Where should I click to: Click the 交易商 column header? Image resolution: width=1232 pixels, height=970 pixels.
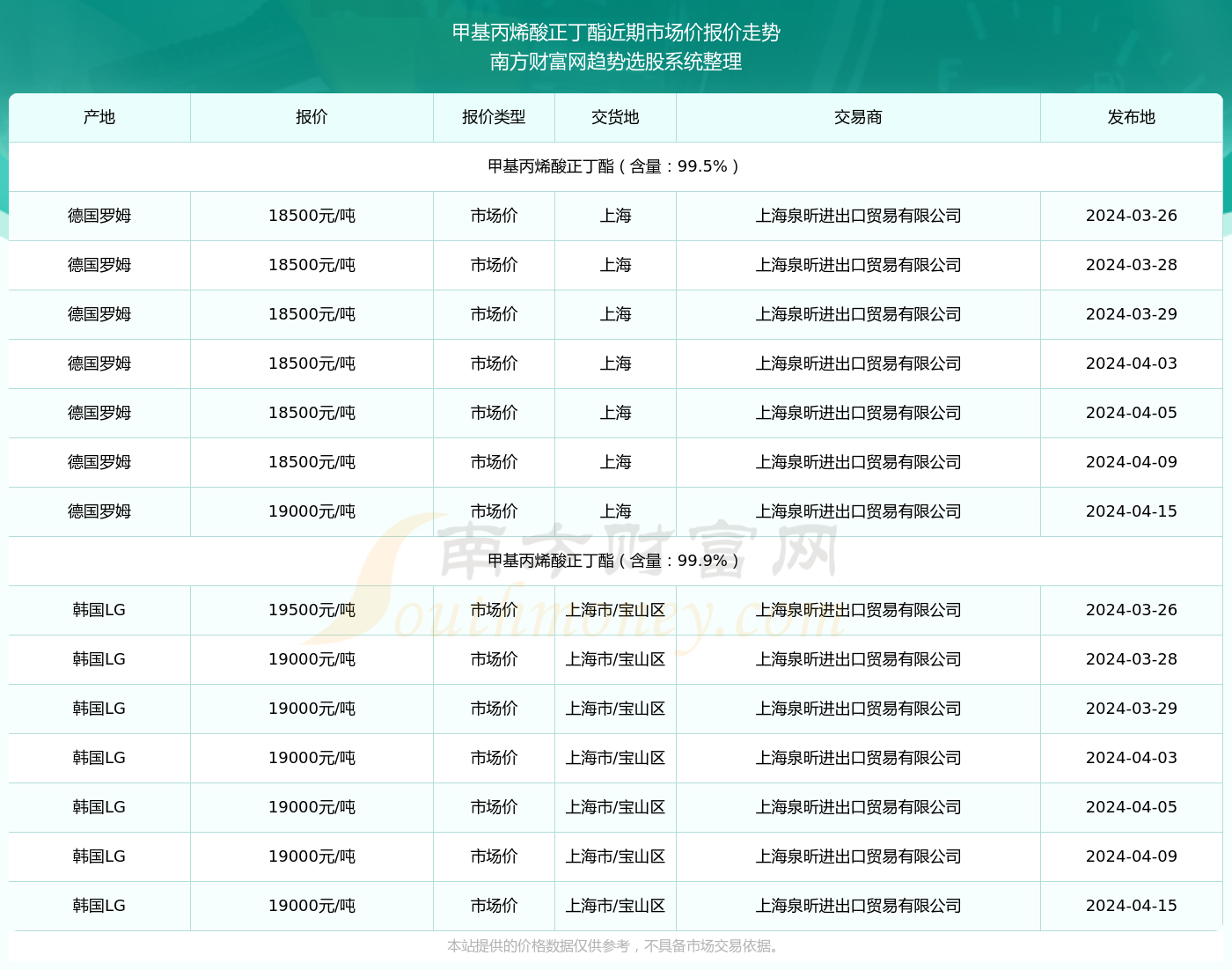coord(858,117)
